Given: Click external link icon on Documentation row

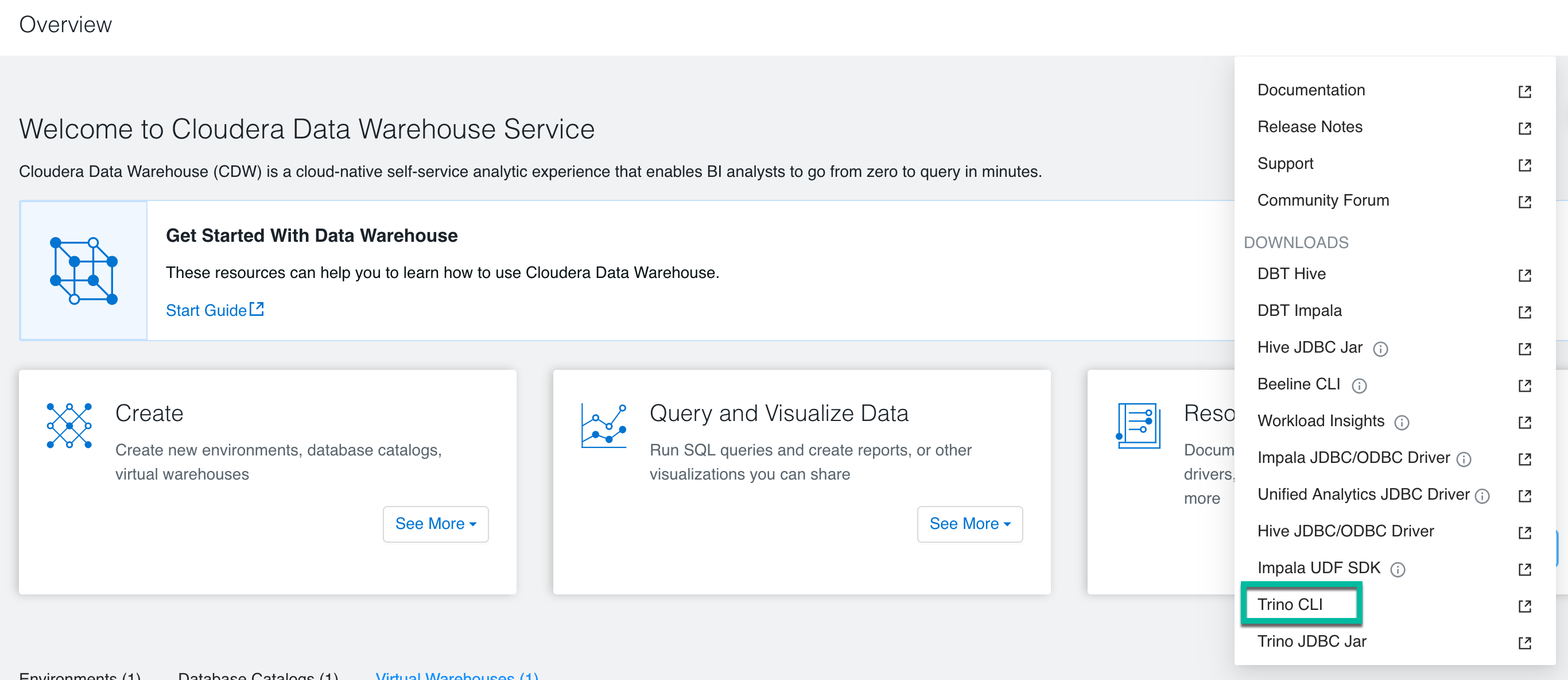Looking at the screenshot, I should (1524, 91).
